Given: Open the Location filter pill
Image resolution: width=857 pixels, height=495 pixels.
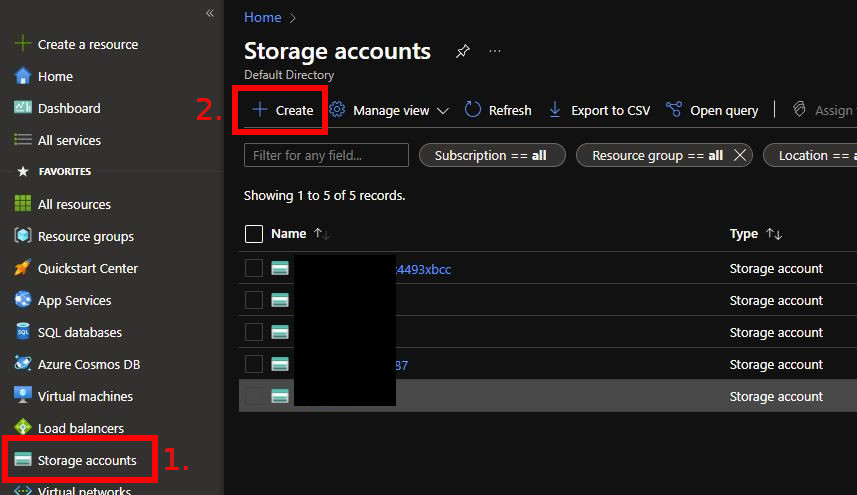Looking at the screenshot, I should click(810, 155).
